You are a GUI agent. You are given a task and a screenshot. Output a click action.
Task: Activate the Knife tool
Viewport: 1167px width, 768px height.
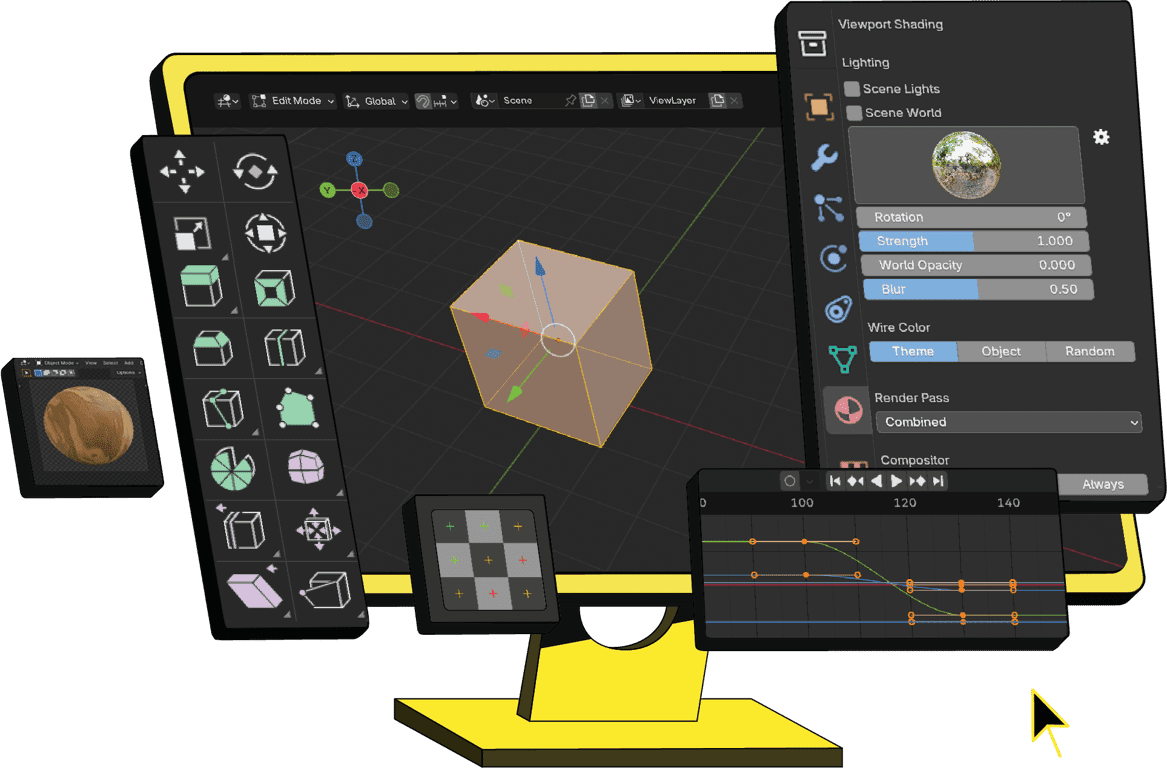coord(223,407)
